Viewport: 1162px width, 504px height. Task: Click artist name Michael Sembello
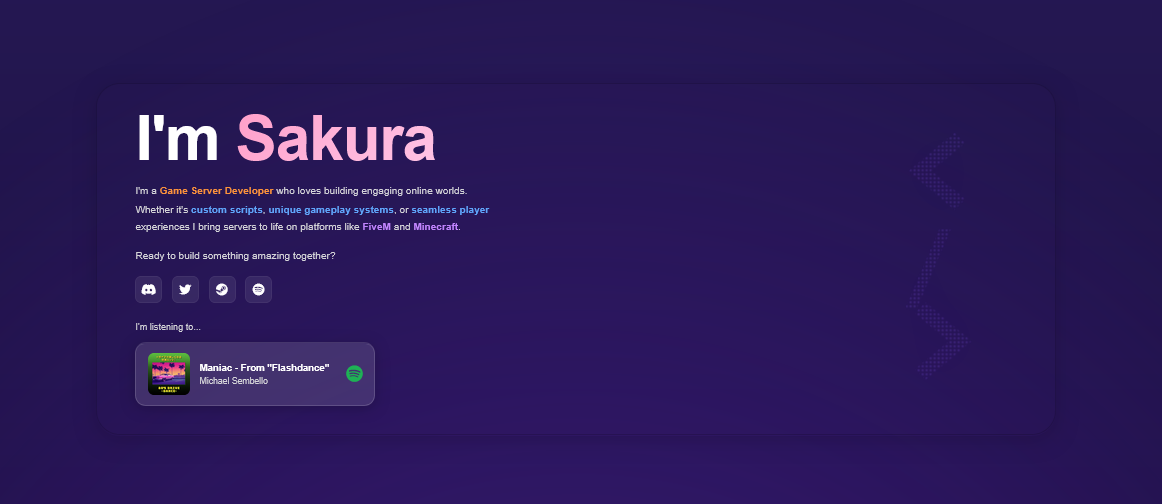click(x=233, y=381)
